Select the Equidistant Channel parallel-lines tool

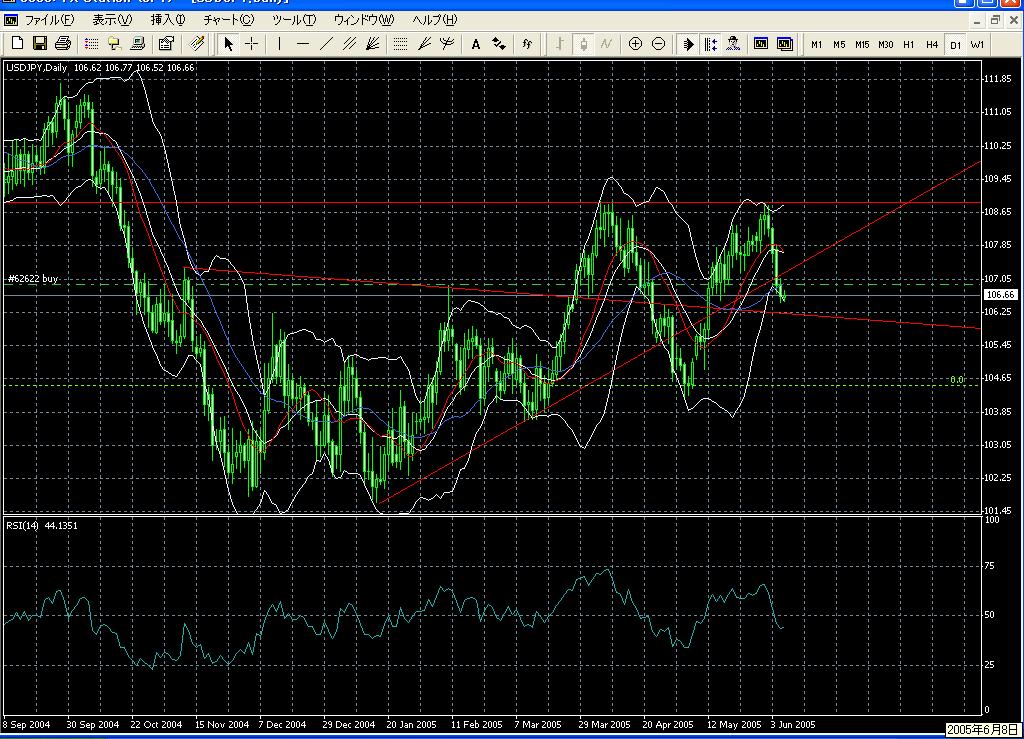point(349,44)
